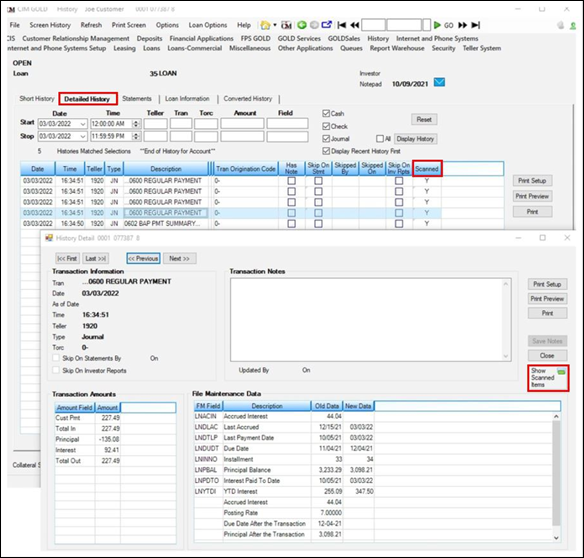Open the Start date dropdown
The height and width of the screenshot is (558, 584).
coord(83,124)
